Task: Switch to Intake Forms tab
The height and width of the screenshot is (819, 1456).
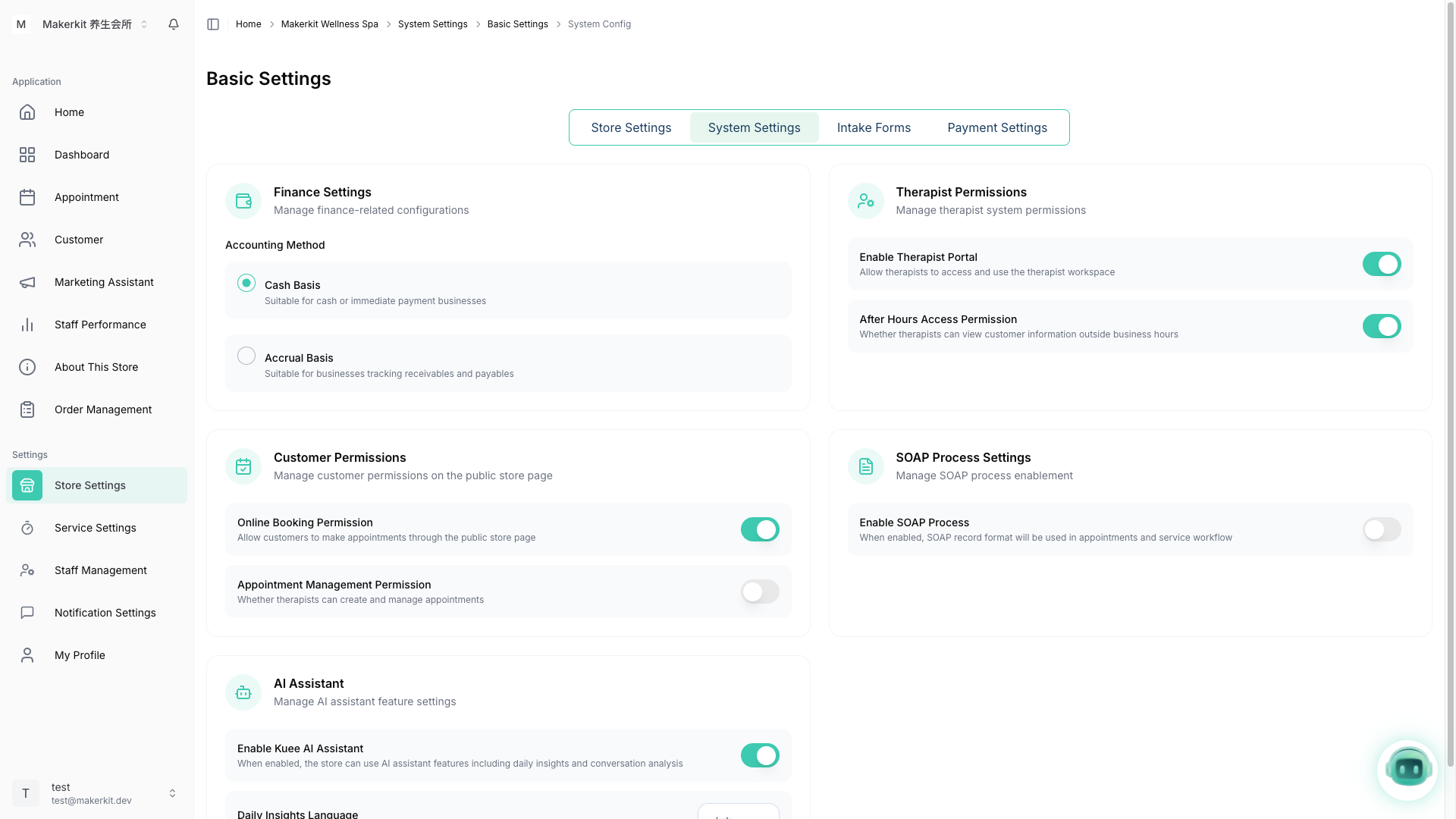Action: coord(874,127)
